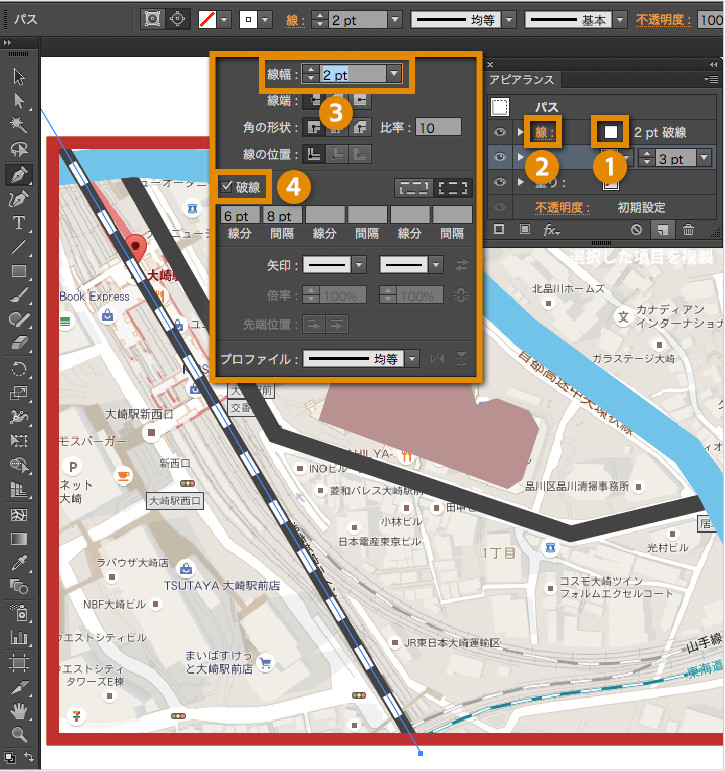Choose the bevel join 角の形状 option
This screenshot has height=771, width=725.
pyautogui.click(x=360, y=127)
